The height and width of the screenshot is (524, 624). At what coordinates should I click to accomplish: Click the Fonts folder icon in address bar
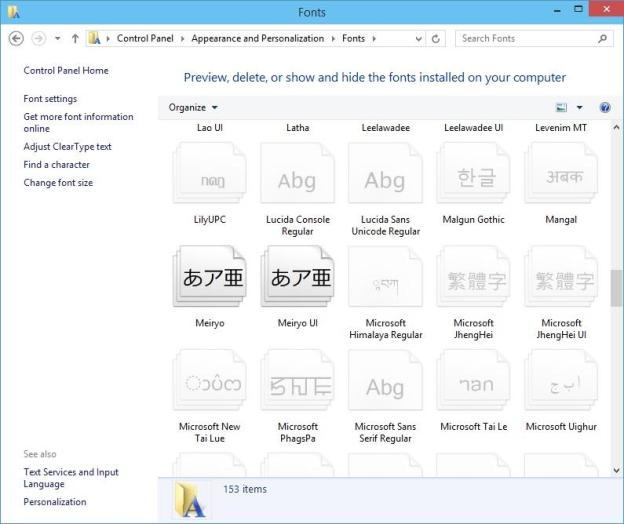pos(94,38)
